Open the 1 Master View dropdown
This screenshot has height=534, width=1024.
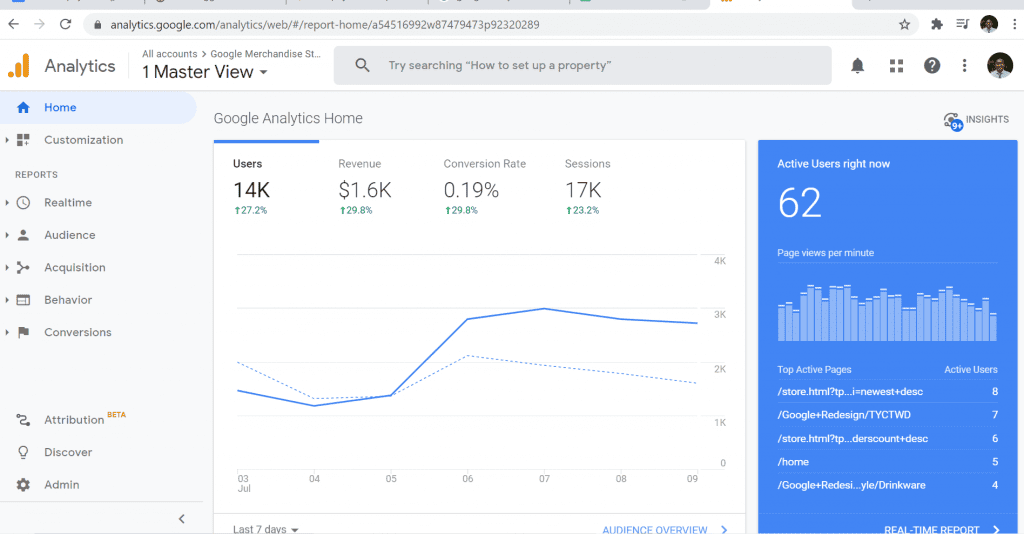click(205, 72)
